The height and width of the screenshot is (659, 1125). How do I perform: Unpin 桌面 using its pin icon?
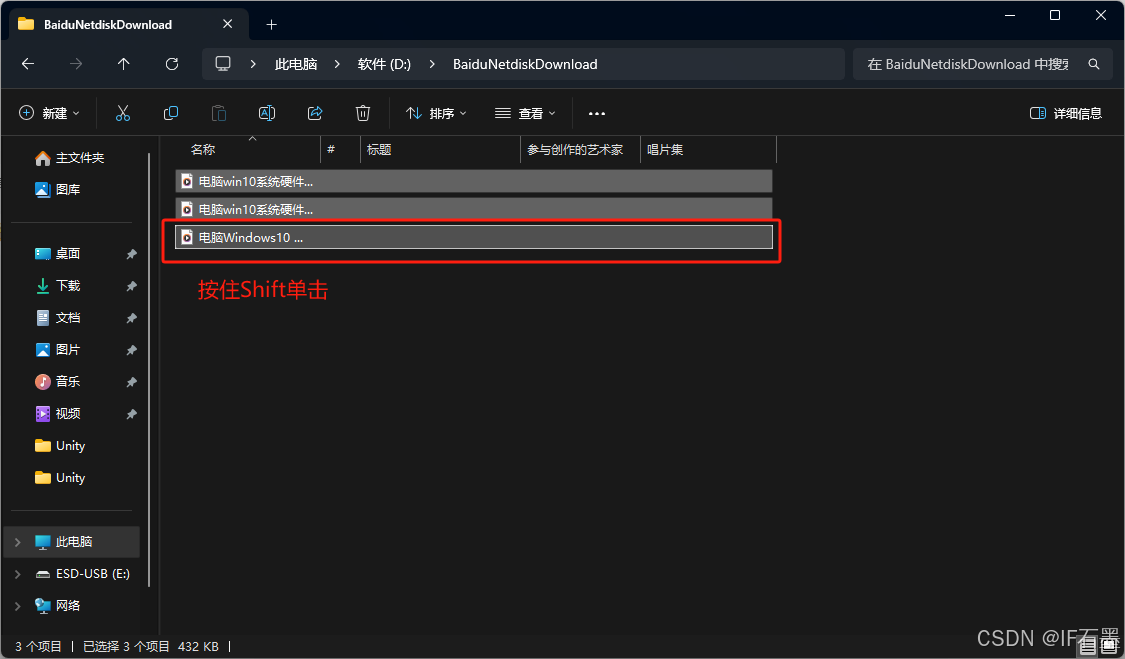coord(131,254)
